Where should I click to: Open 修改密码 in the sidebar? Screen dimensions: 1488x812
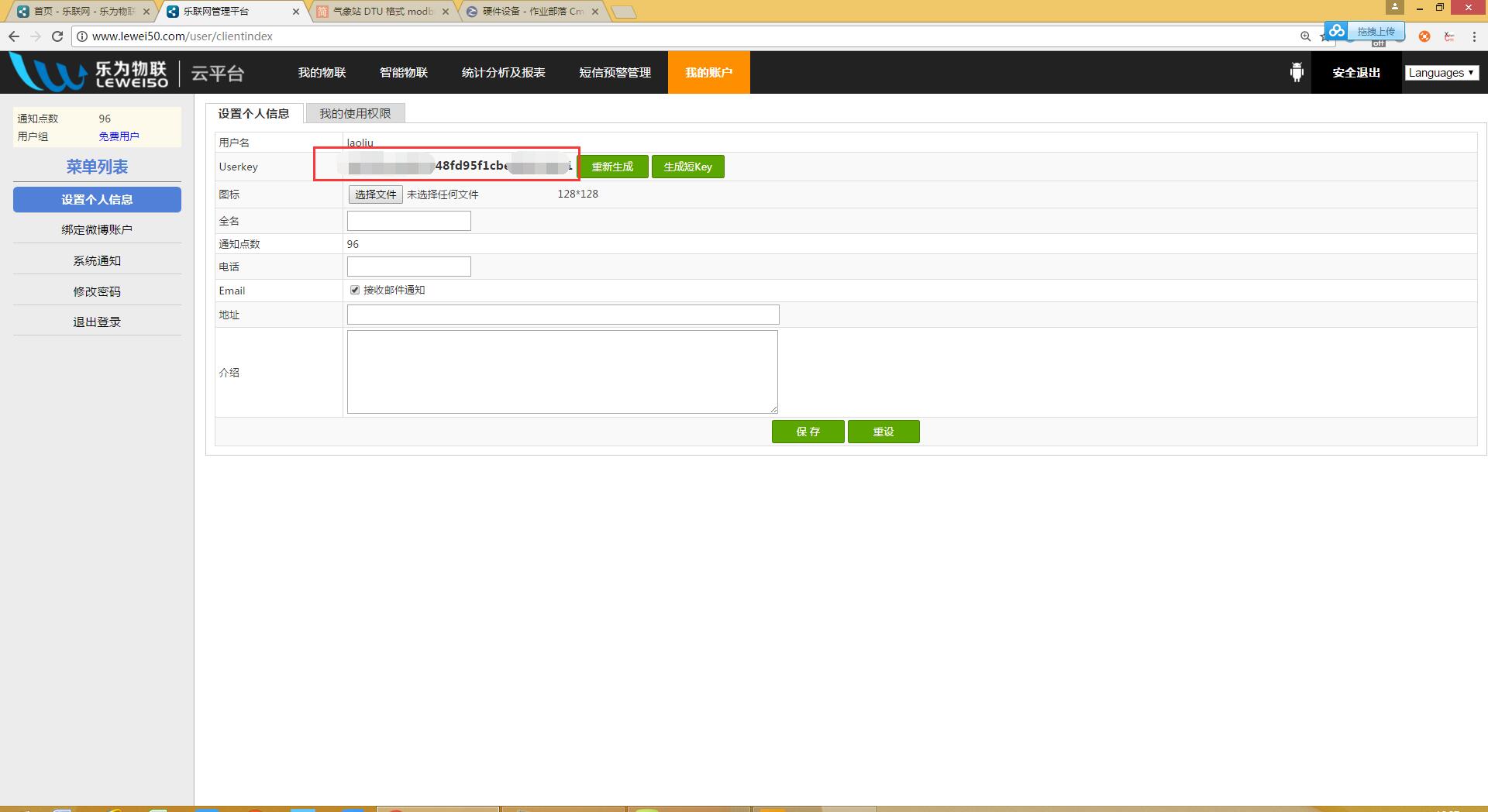97,291
